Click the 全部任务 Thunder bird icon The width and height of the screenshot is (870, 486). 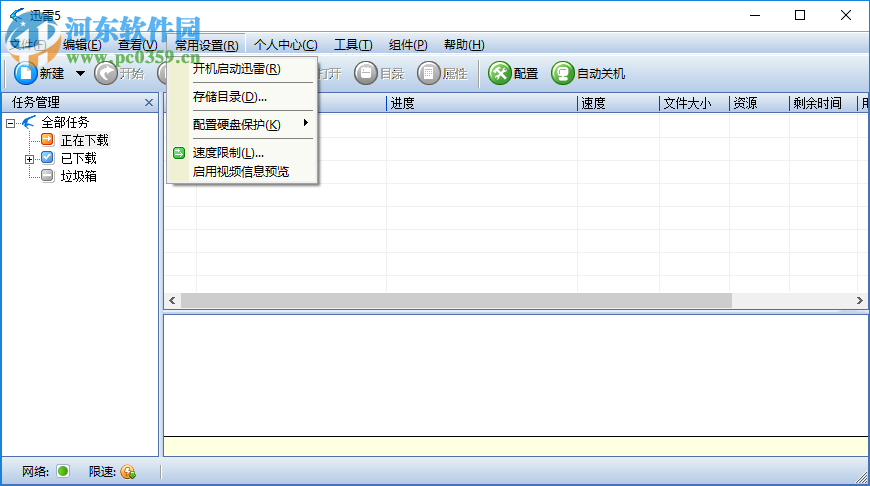click(29, 122)
